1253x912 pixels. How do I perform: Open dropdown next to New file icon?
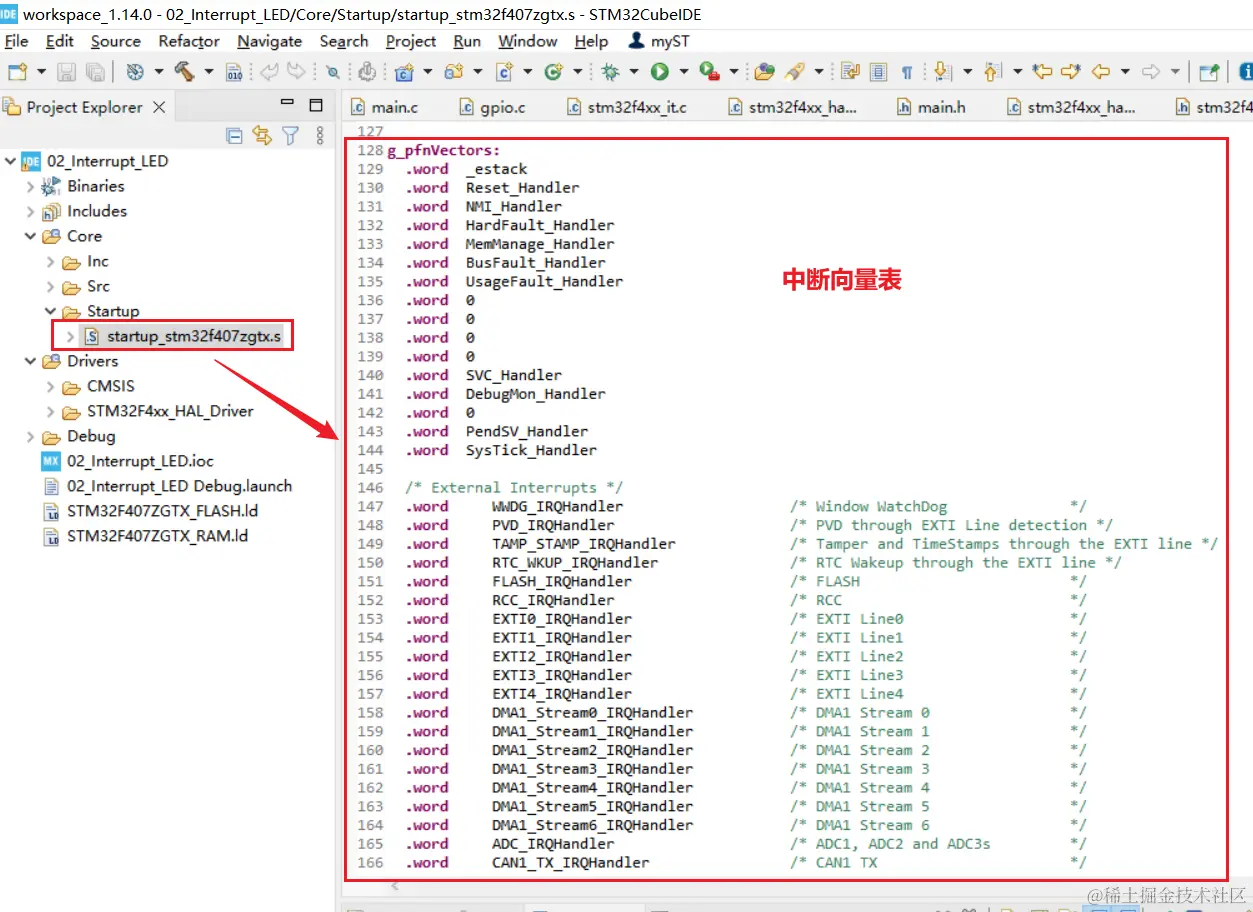click(41, 72)
